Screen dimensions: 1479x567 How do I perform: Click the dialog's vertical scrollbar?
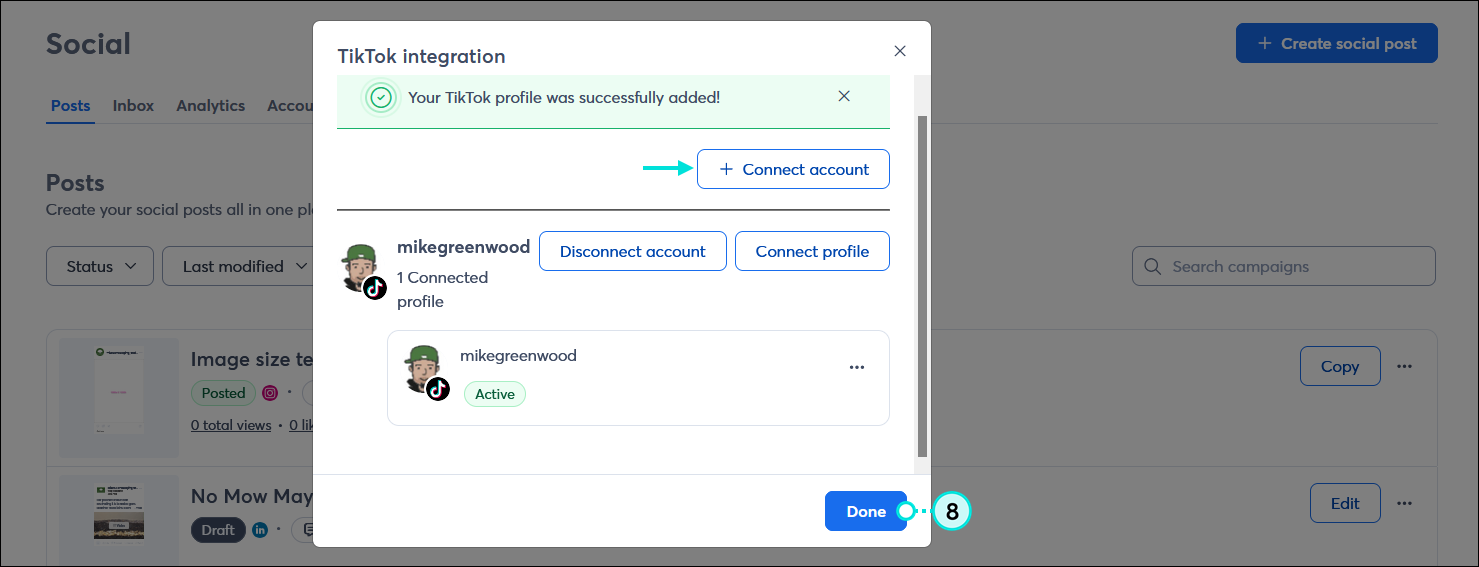click(922, 285)
